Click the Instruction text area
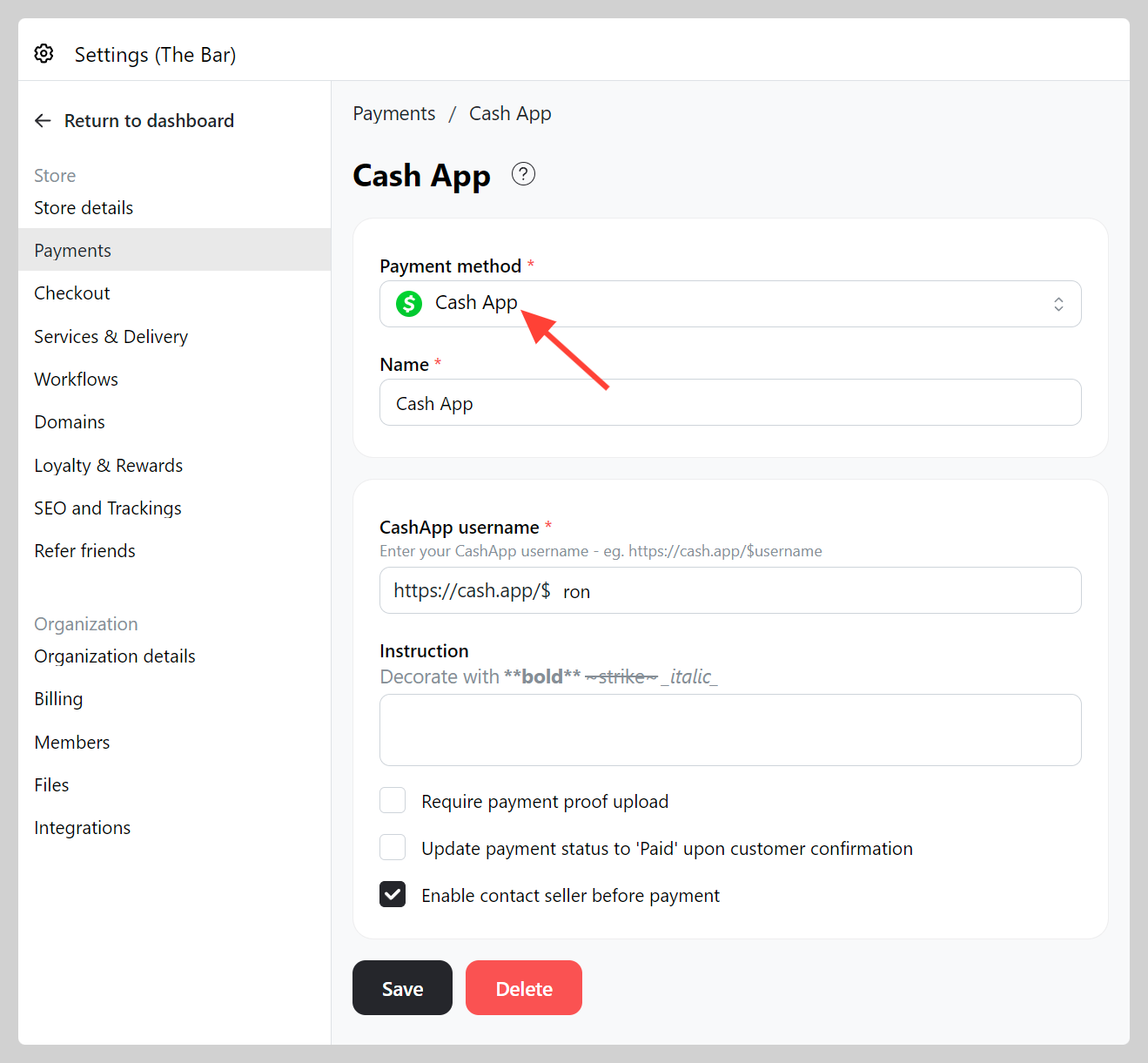 pyautogui.click(x=730, y=730)
